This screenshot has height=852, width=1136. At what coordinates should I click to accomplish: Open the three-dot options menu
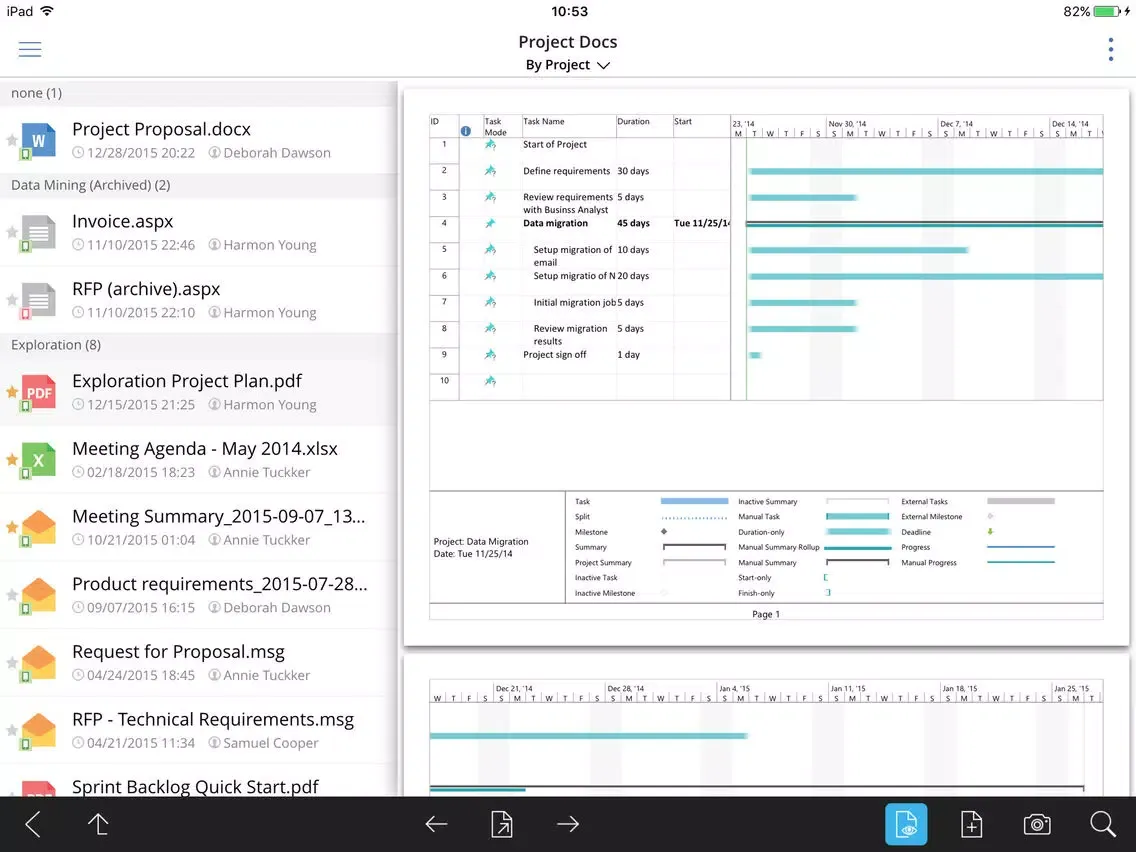point(1111,49)
